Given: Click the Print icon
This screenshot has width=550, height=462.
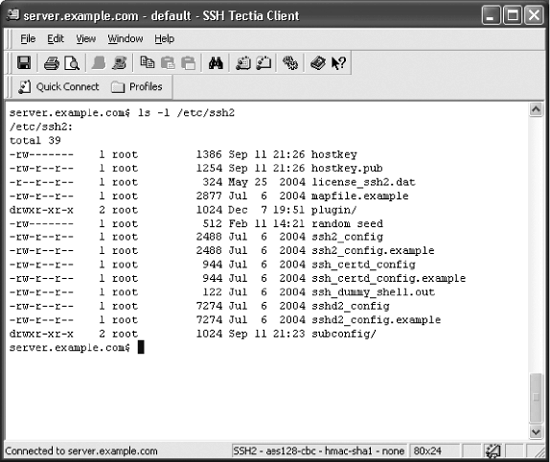Looking at the screenshot, I should click(52, 63).
